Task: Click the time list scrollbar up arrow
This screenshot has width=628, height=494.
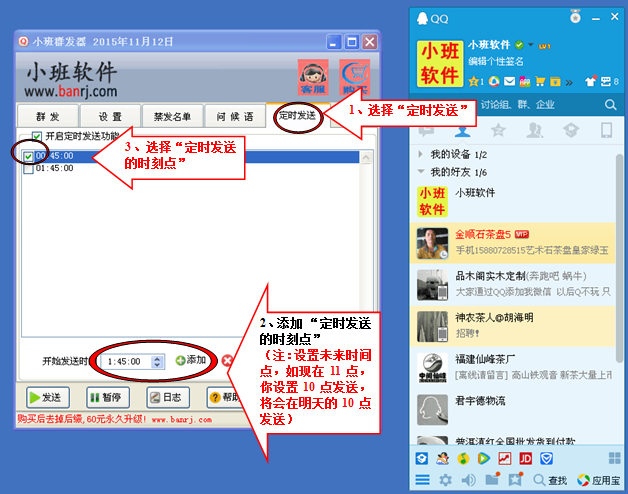Action: 366,157
